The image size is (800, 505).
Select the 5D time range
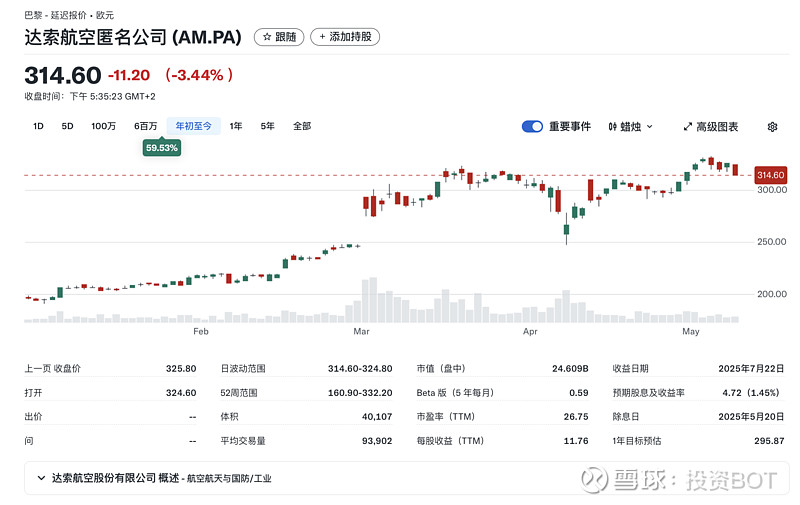coord(67,126)
